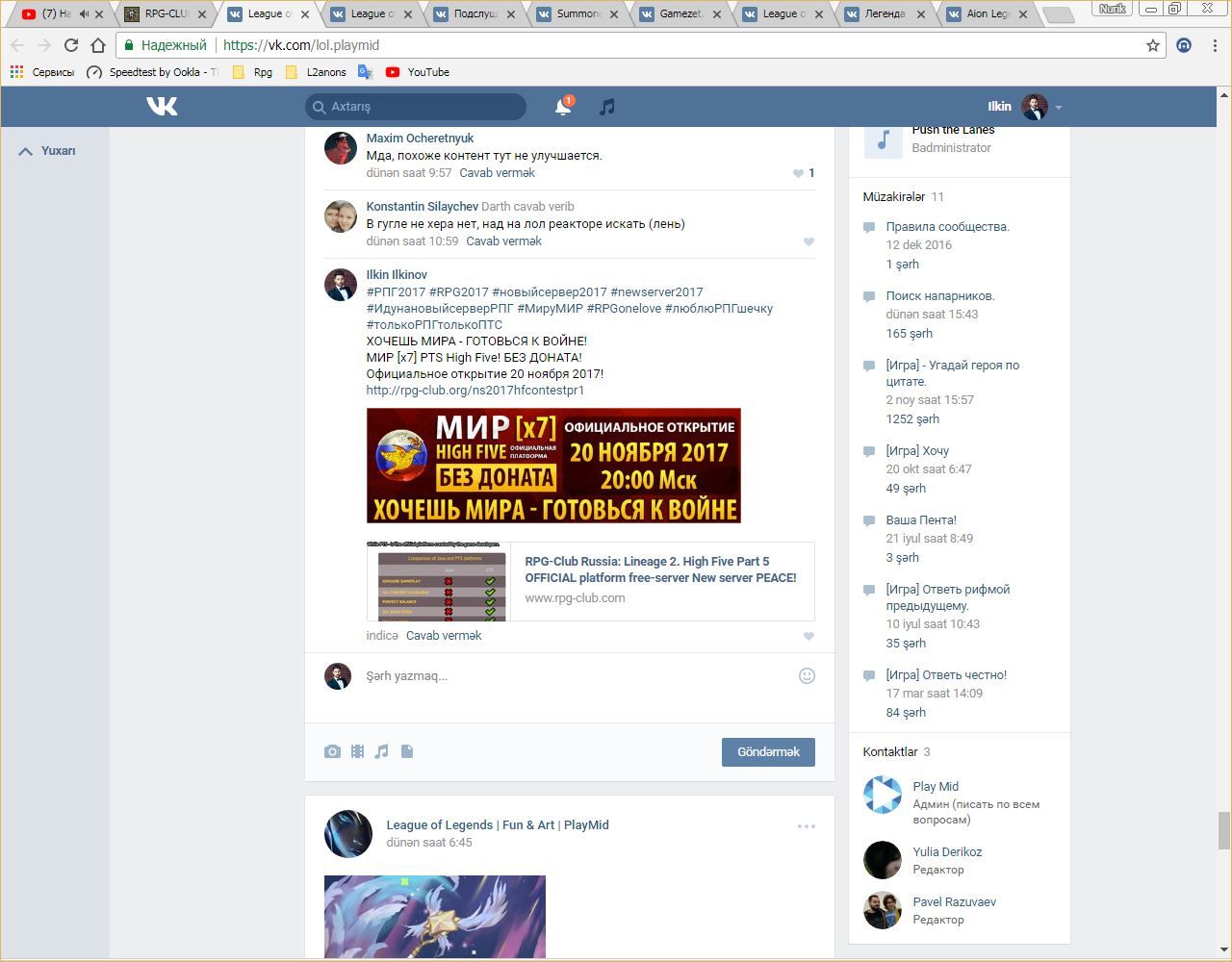This screenshot has height=962, width=1232.
Task: Like Maxim Ocheretnyuk's comment
Action: (798, 173)
